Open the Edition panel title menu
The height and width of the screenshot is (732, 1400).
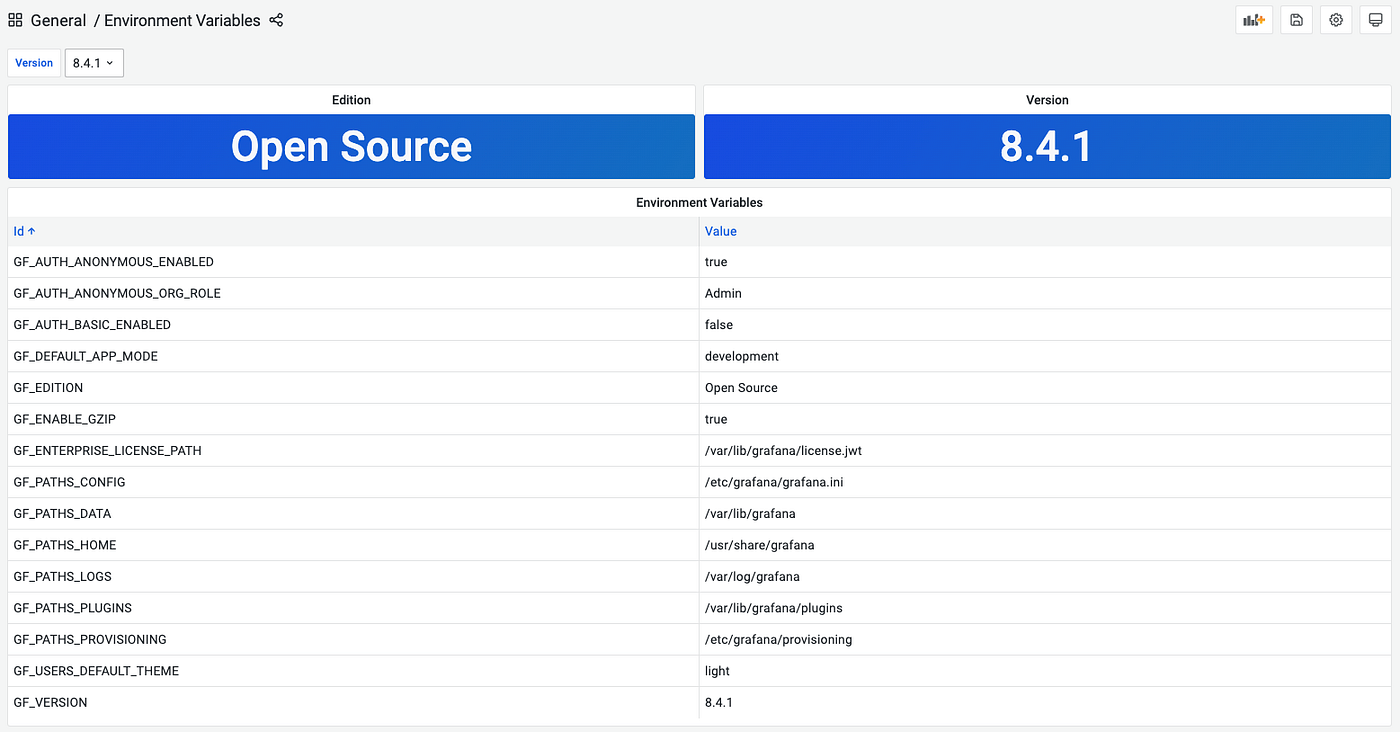click(351, 99)
